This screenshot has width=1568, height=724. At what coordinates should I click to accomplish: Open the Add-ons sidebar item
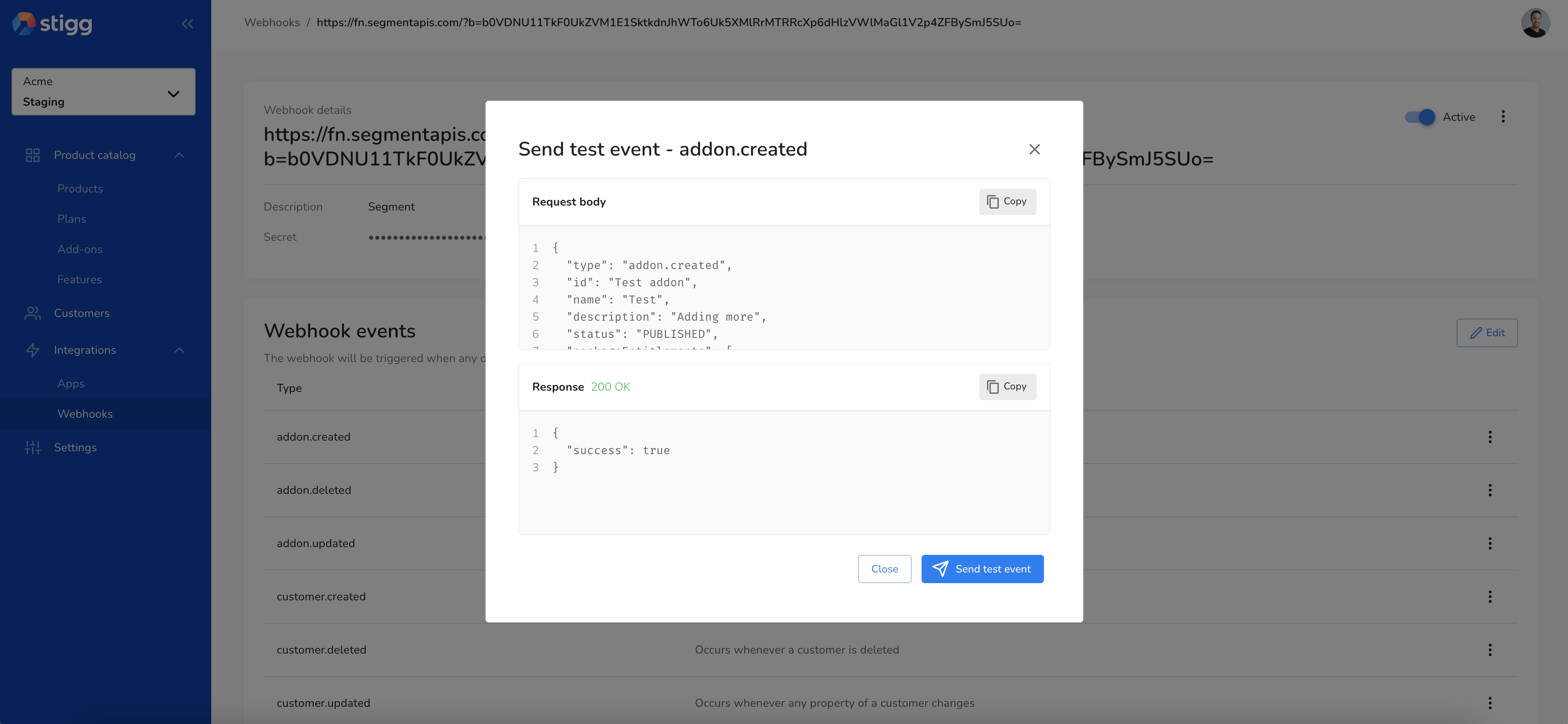(80, 249)
